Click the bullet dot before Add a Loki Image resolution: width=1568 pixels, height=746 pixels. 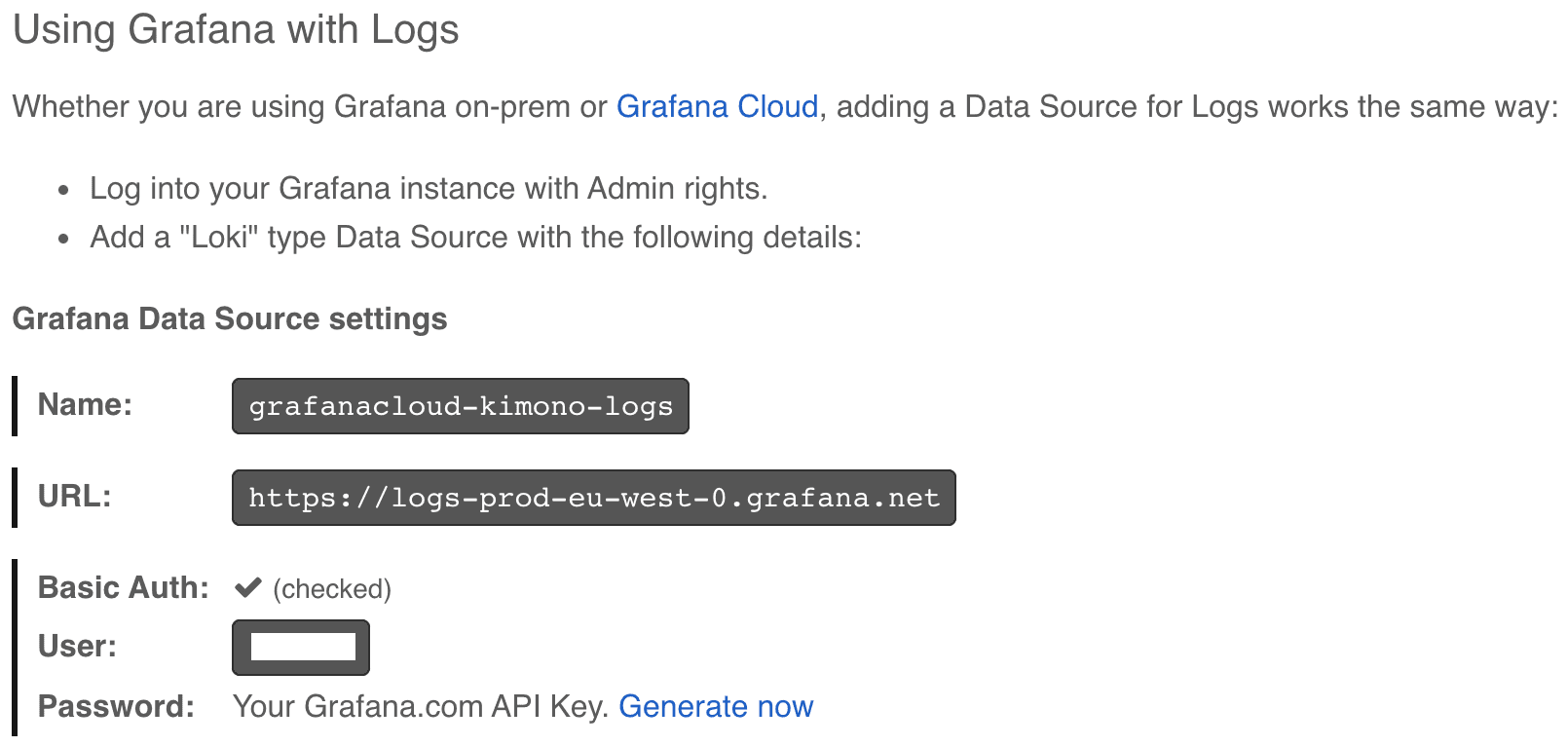click(x=63, y=239)
